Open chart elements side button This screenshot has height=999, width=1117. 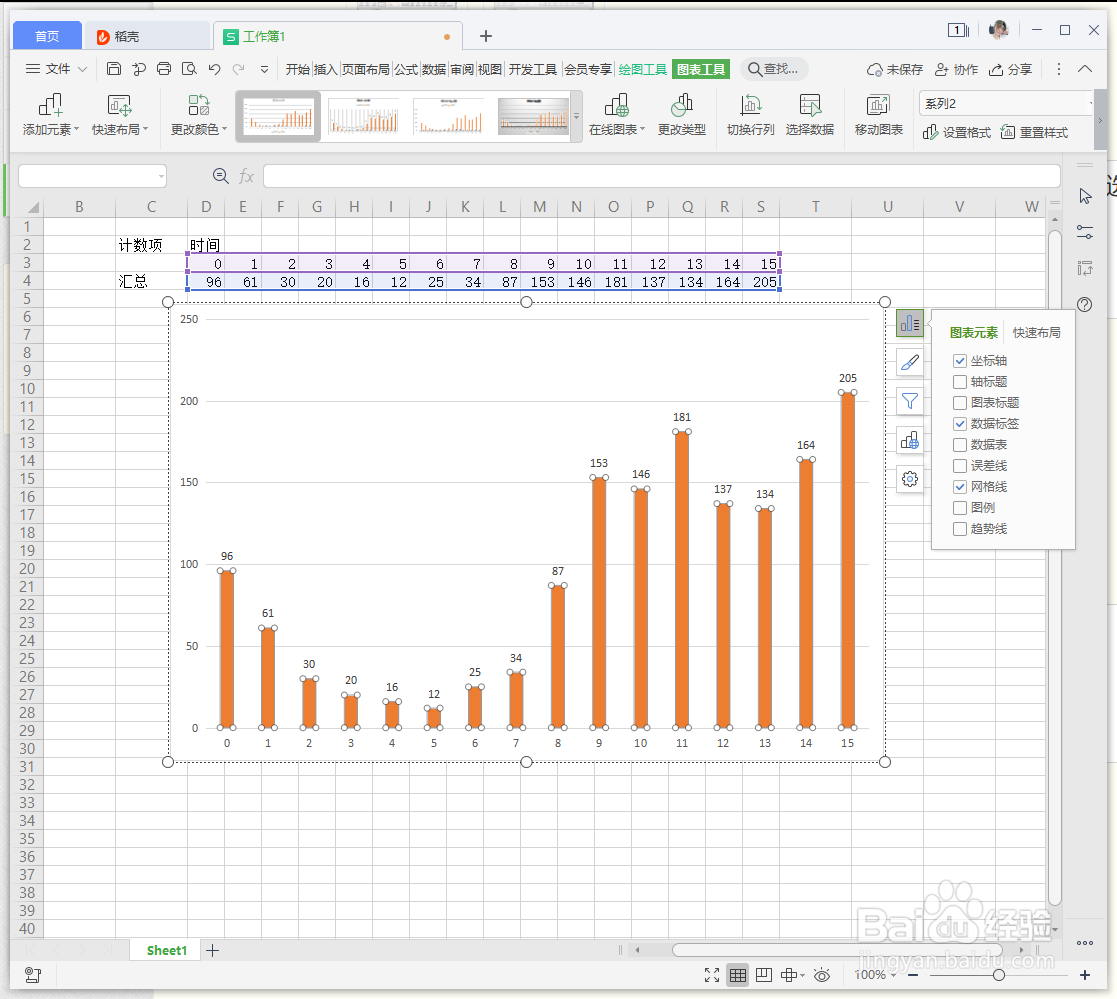[910, 324]
